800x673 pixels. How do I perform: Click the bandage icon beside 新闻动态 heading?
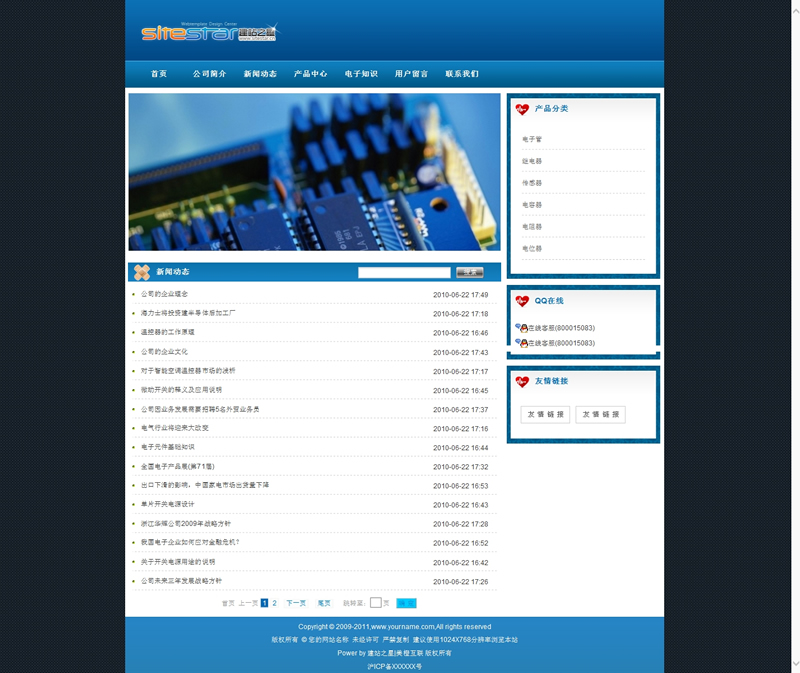tap(142, 272)
